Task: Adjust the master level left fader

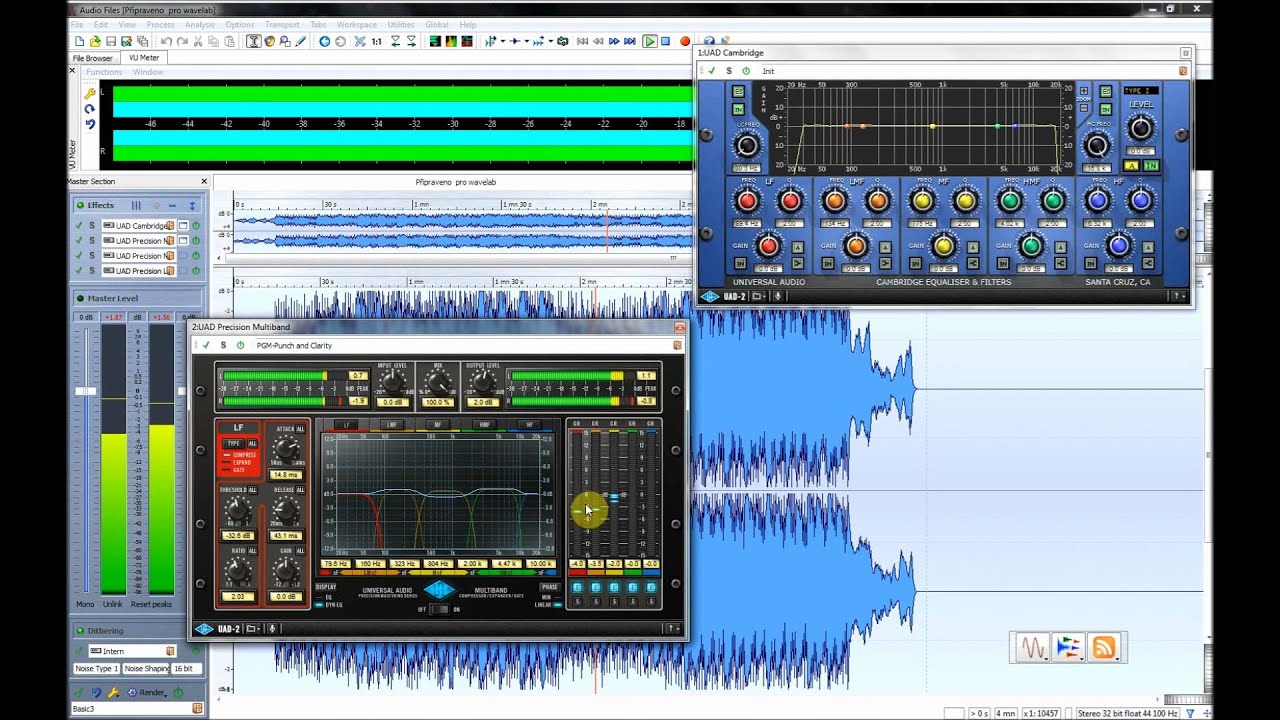Action: 86,391
